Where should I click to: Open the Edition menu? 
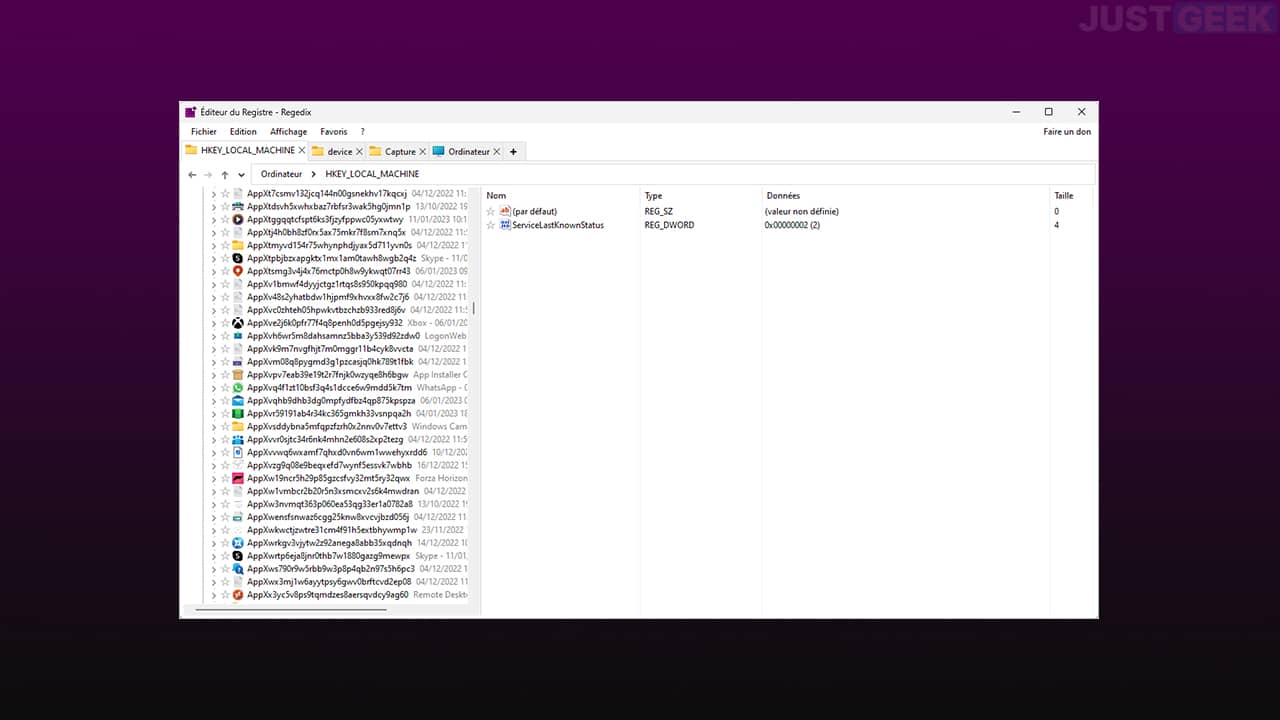(243, 131)
